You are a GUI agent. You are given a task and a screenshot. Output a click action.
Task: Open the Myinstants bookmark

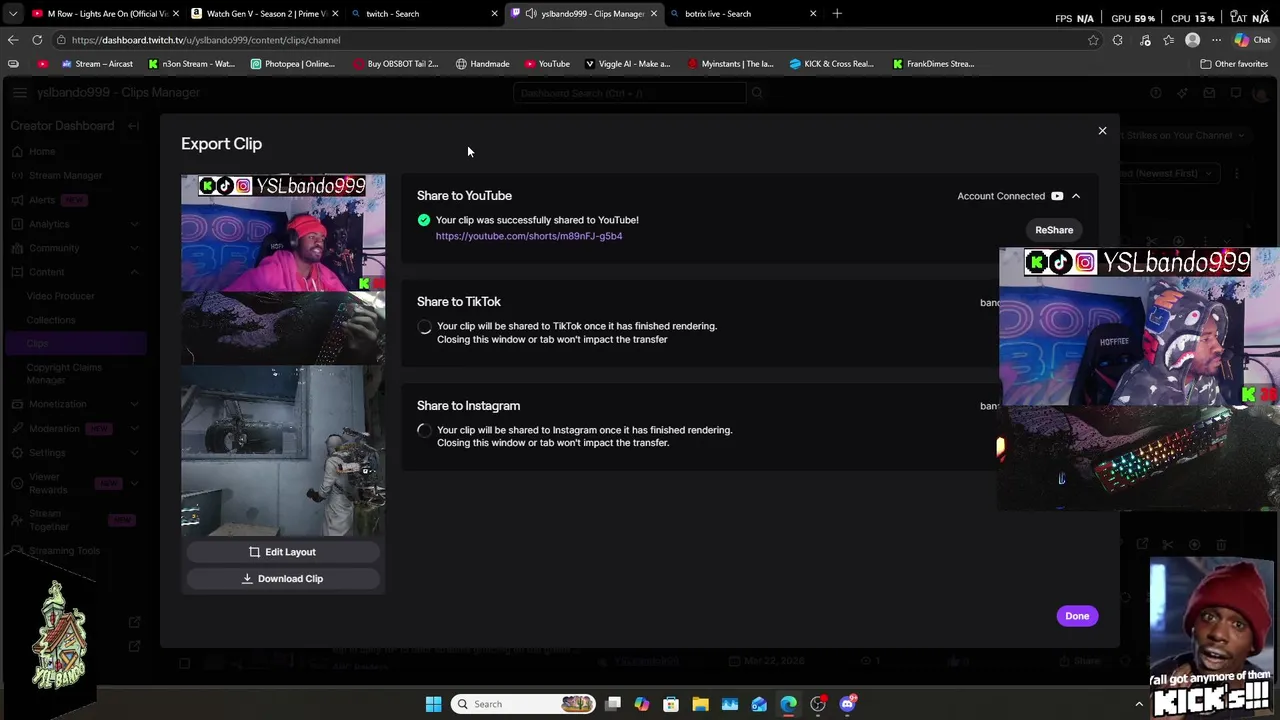coord(730,64)
